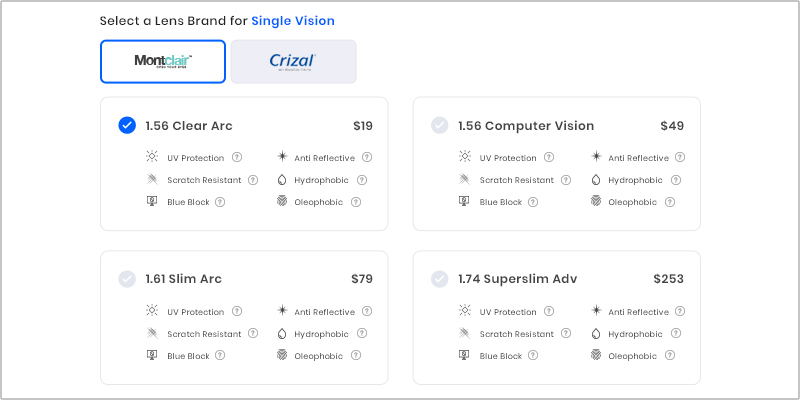
Task: Show Scratch Resistant help in 1.74 Superslim Adv
Action: coord(566,333)
